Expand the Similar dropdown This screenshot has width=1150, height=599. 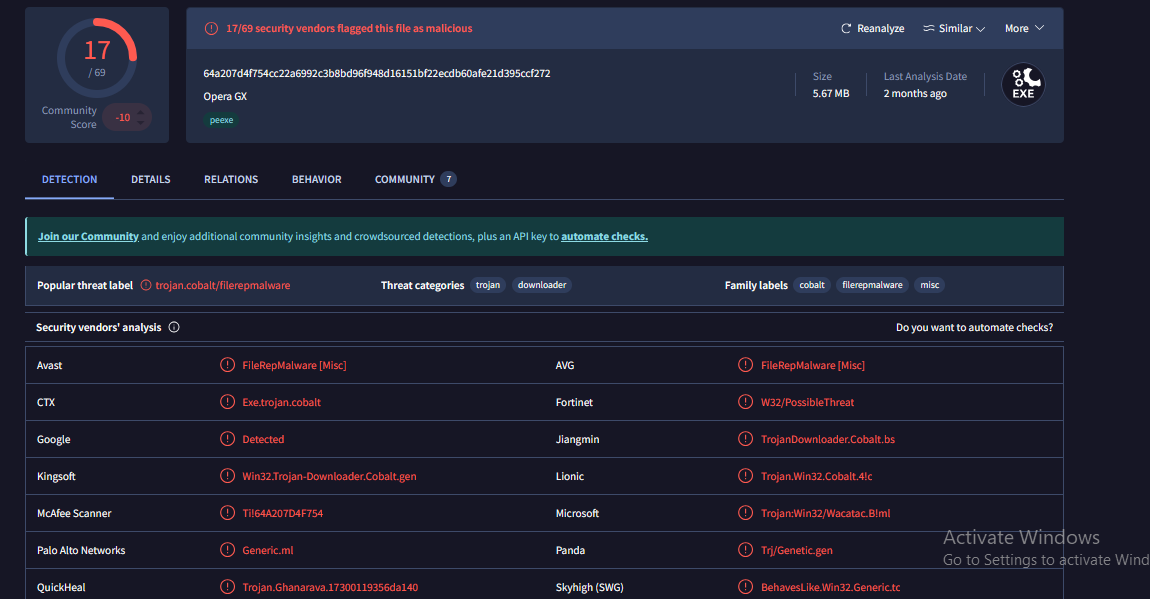pos(954,29)
